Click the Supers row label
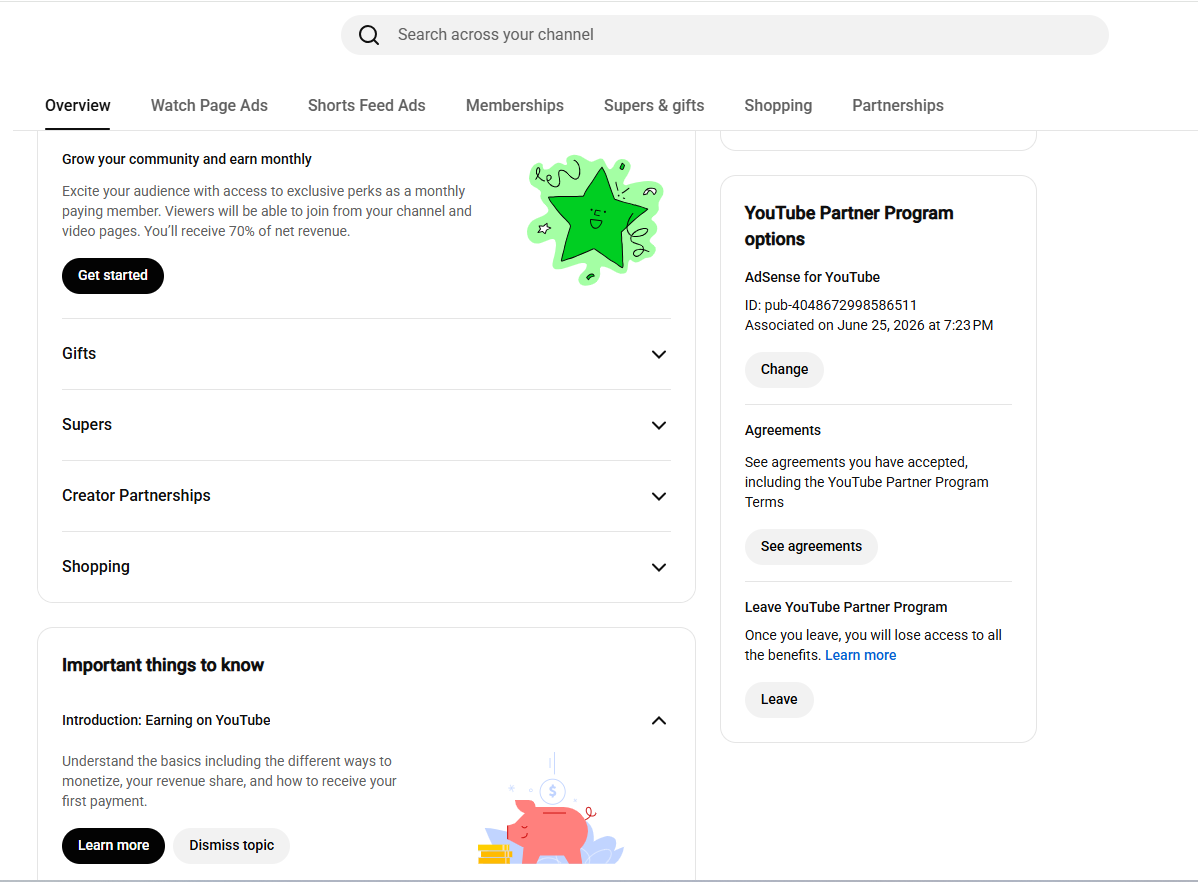1198x882 pixels. pos(86,424)
